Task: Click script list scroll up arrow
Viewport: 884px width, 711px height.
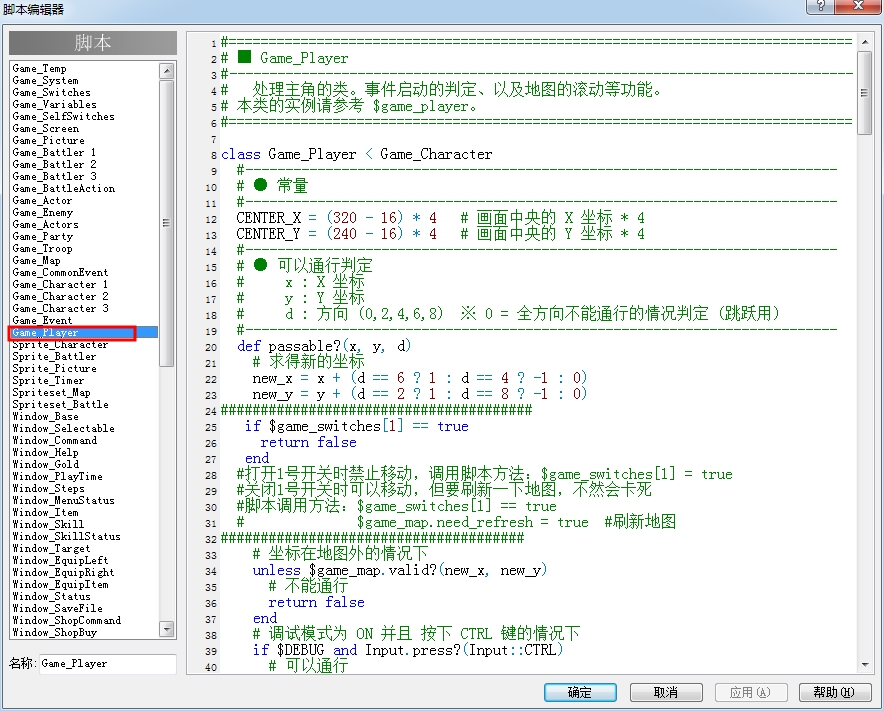Action: (x=166, y=70)
